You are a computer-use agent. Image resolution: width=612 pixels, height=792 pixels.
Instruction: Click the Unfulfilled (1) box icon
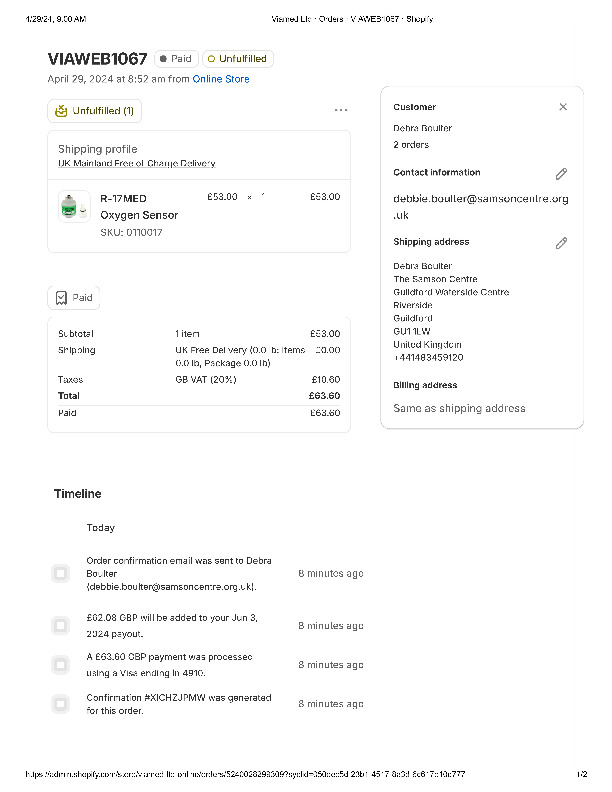62,111
